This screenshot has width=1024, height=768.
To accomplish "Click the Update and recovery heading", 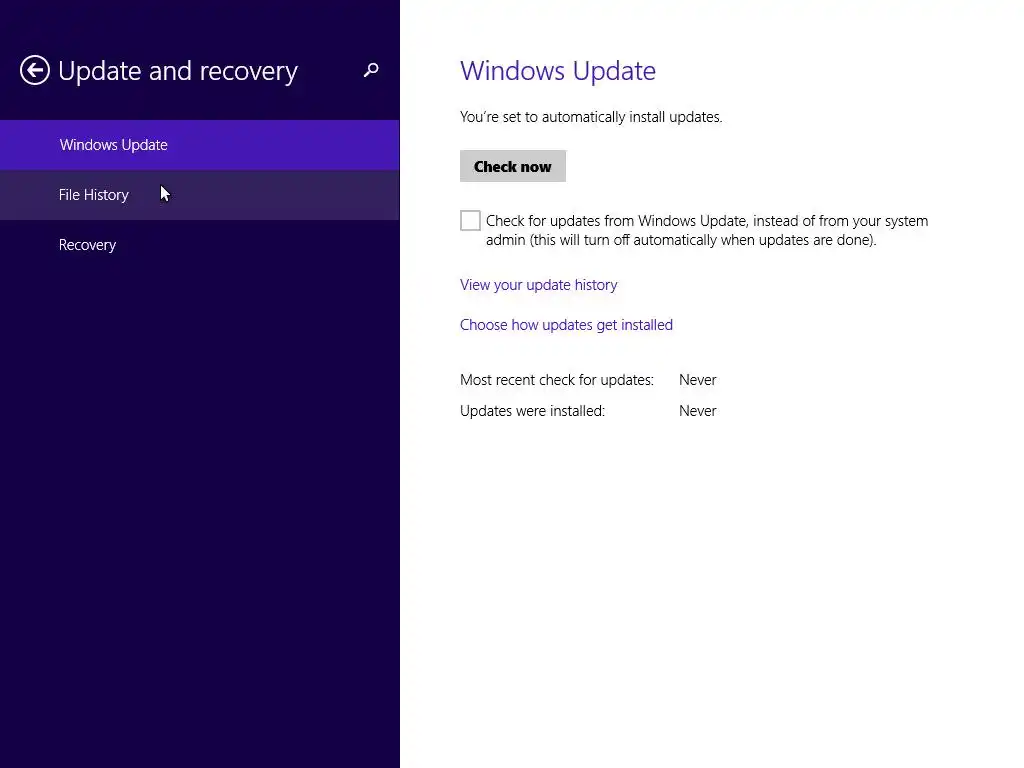I will (178, 71).
